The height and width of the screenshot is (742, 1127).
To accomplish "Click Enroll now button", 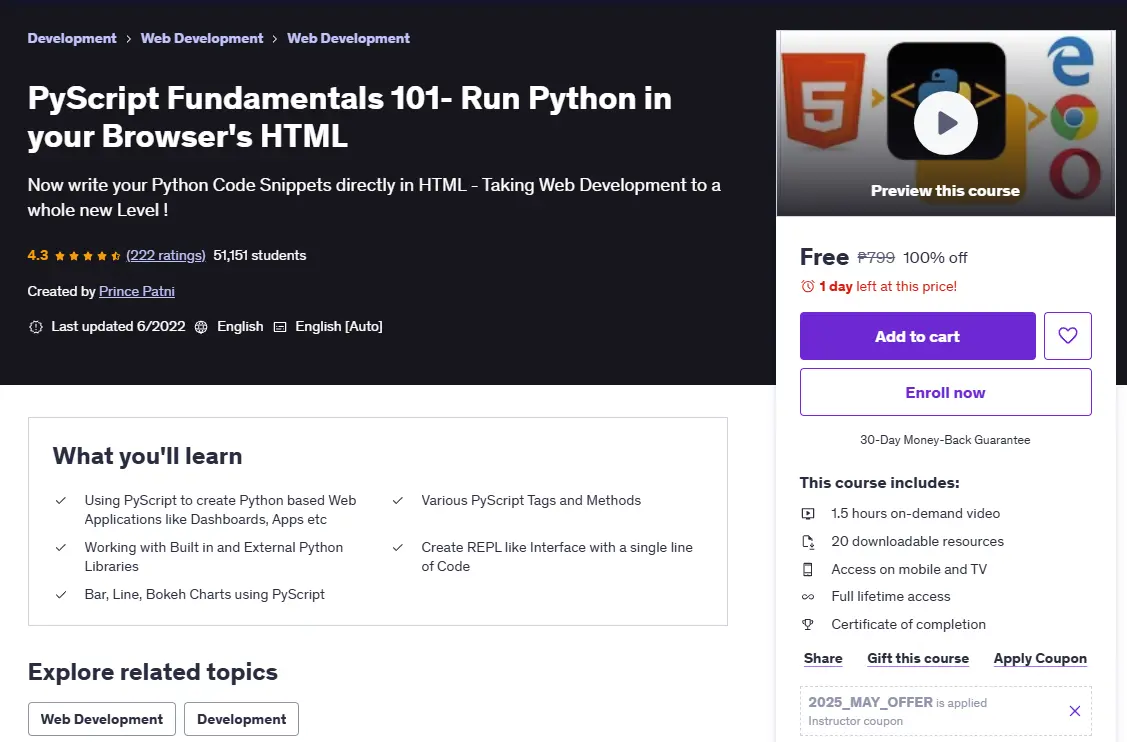I will (946, 392).
